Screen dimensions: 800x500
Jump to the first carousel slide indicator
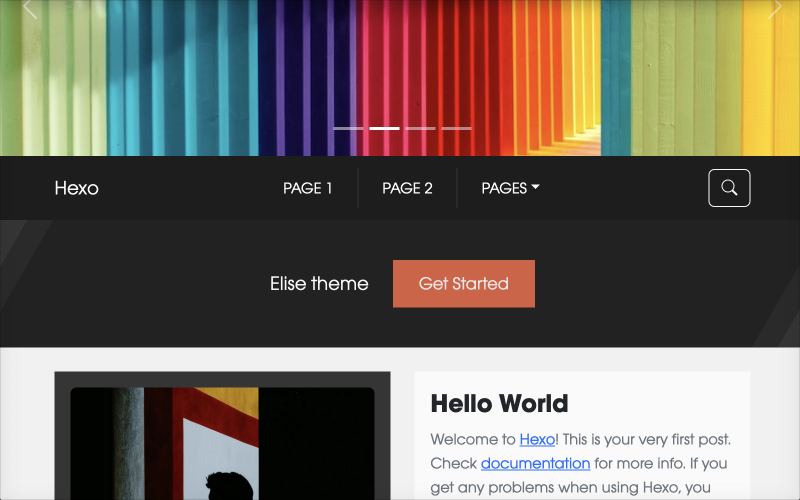click(x=348, y=129)
